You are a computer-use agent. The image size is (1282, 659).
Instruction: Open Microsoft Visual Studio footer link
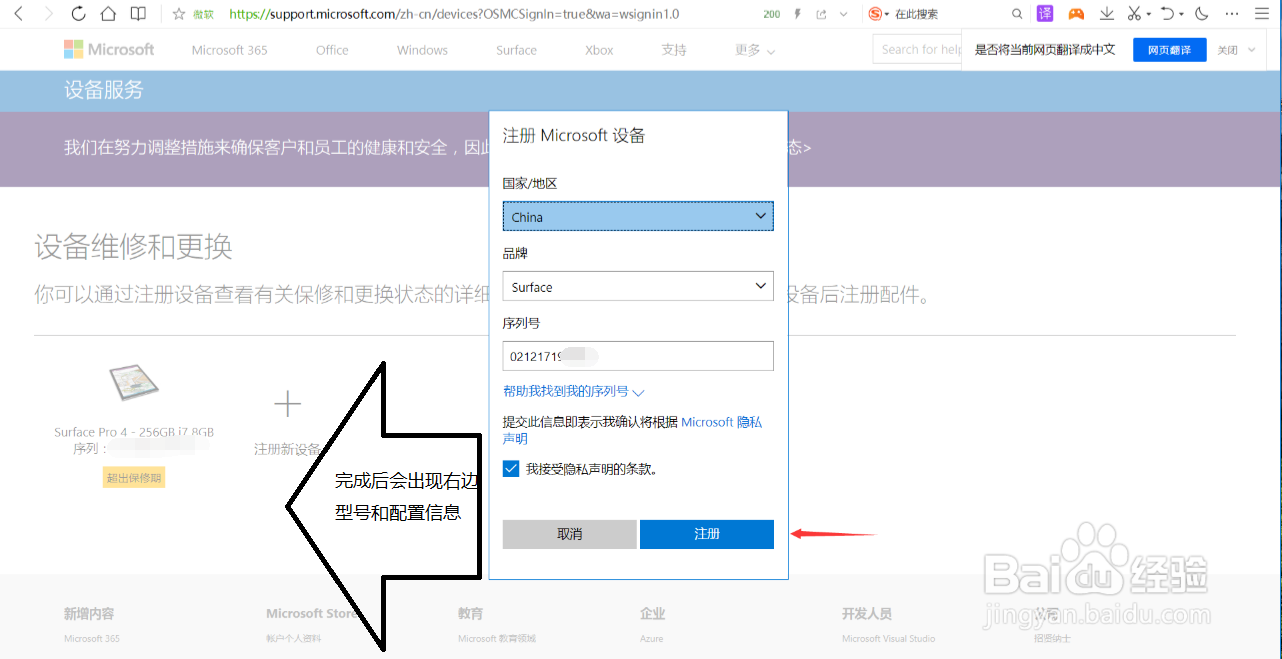[x=888, y=639]
